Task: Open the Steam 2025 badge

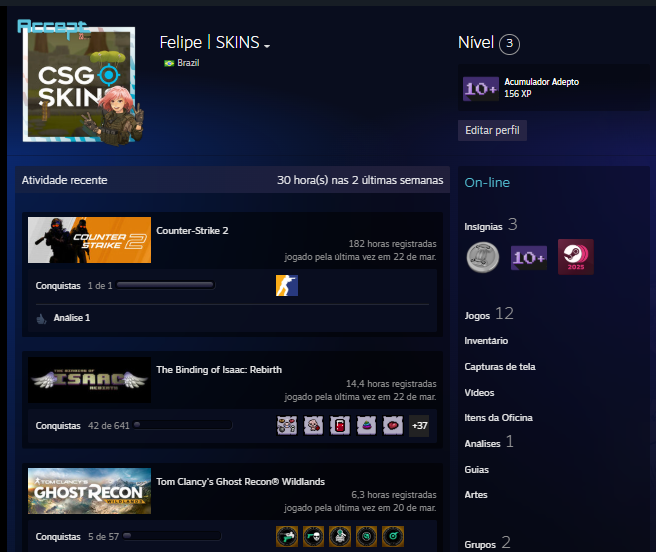Action: pos(576,257)
